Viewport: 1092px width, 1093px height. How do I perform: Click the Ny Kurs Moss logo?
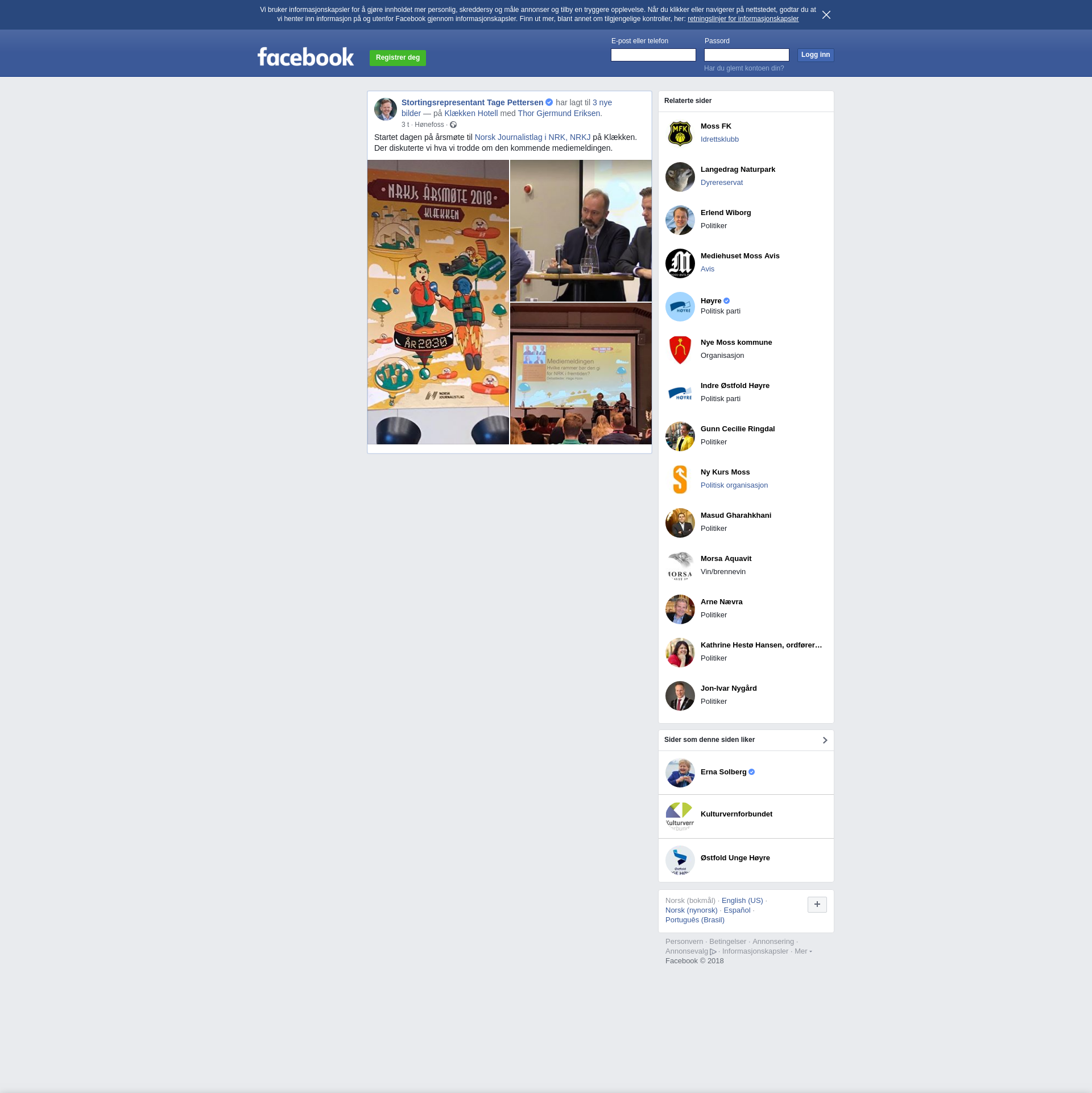coord(680,480)
